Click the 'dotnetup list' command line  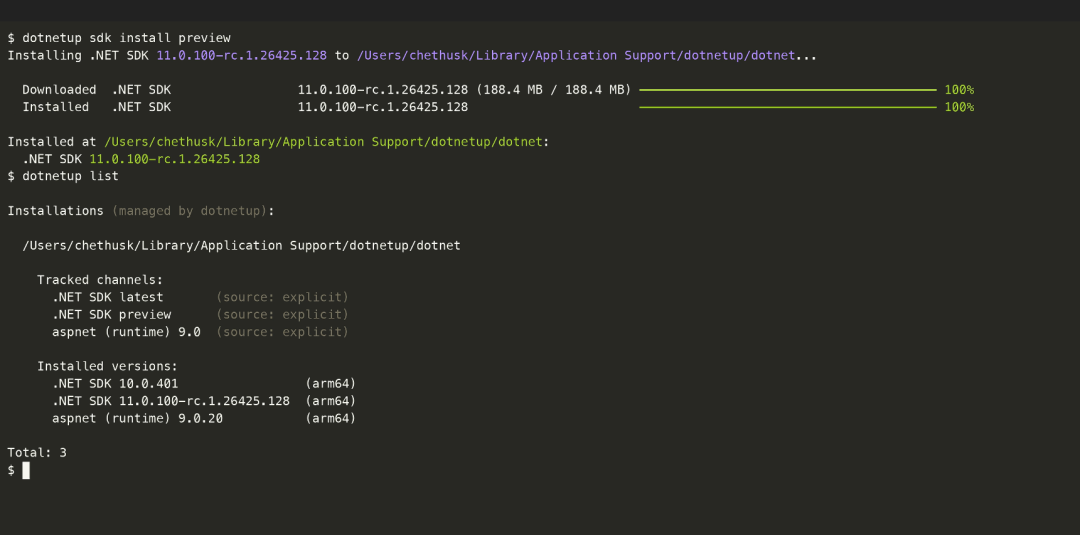(70, 176)
